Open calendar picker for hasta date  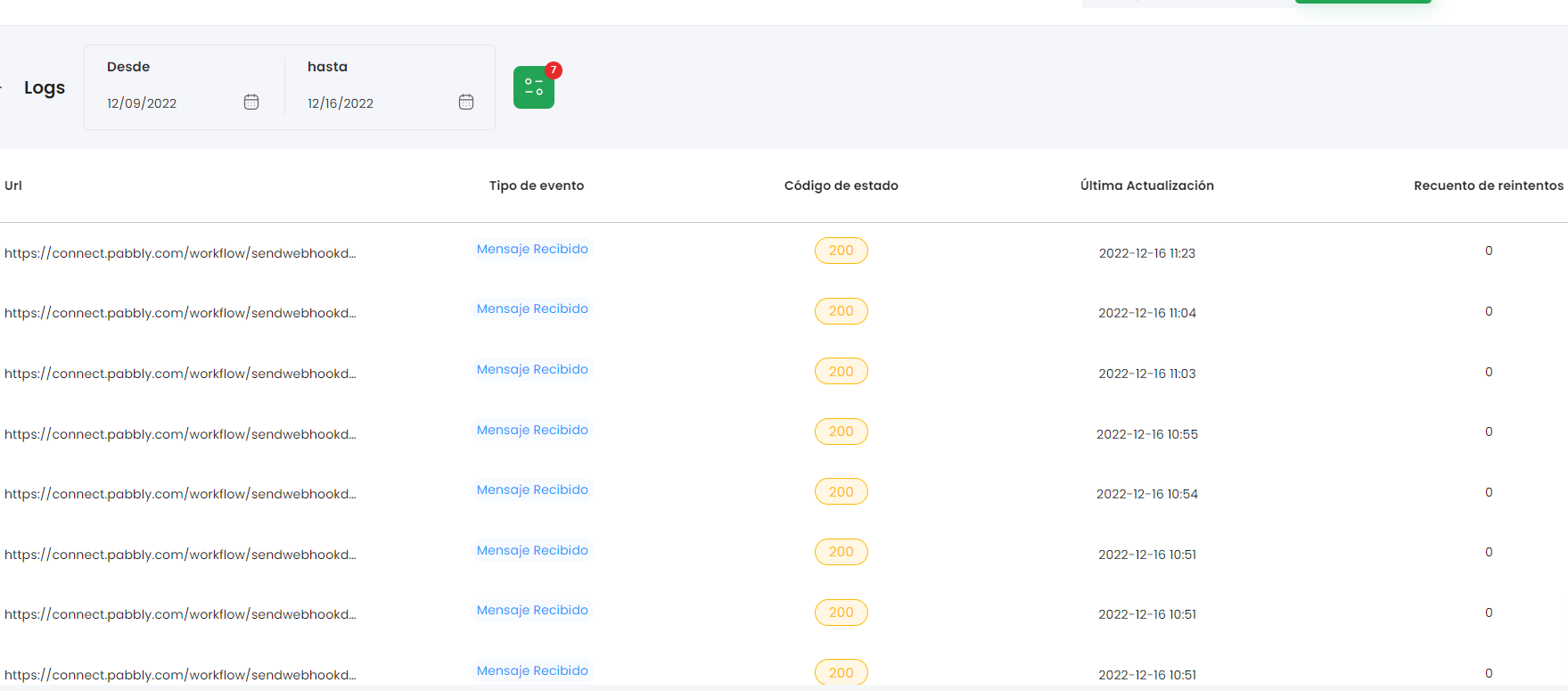point(466,102)
